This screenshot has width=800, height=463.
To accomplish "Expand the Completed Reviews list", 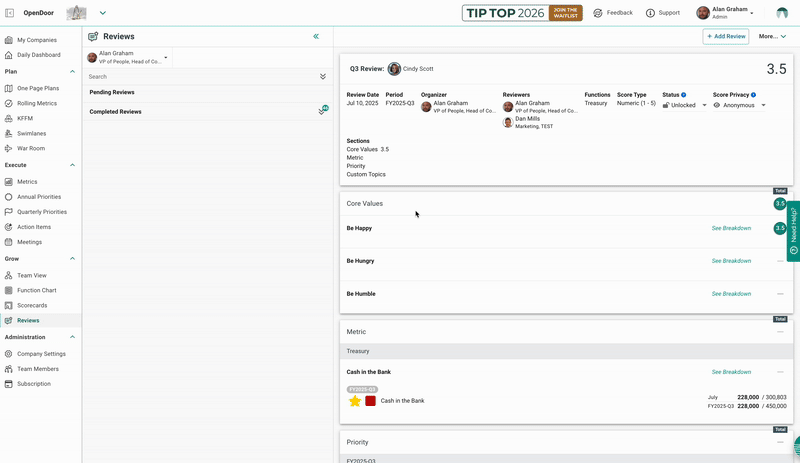I will coord(322,112).
